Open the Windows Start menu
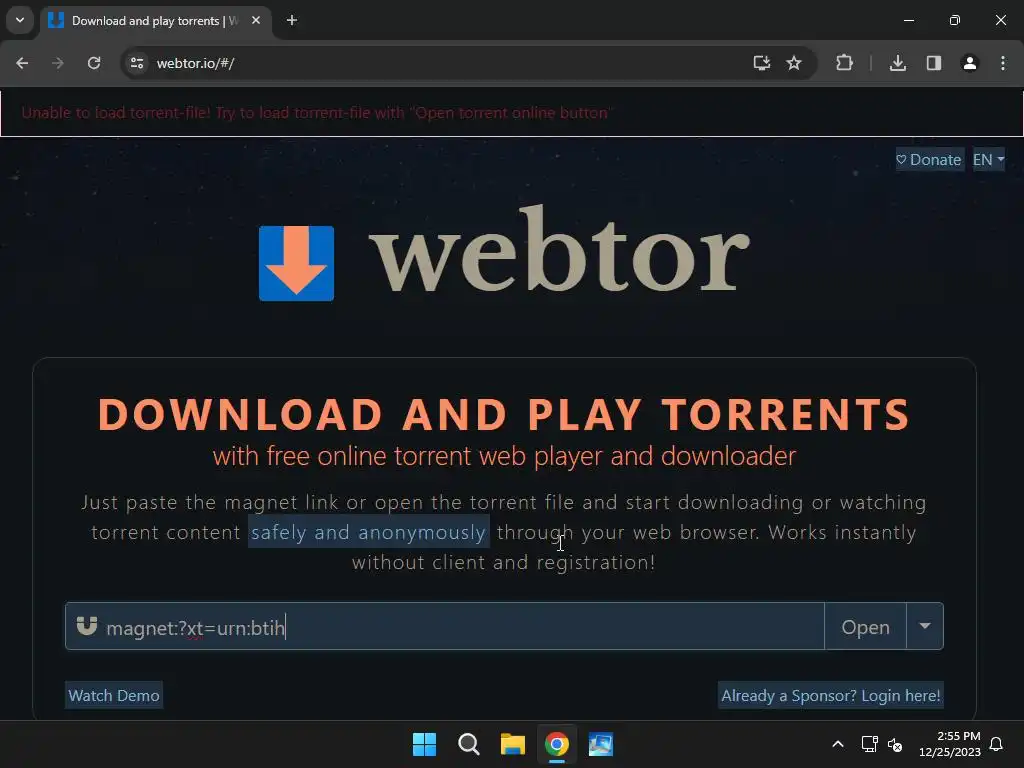This screenshot has width=1024, height=768. (x=424, y=744)
